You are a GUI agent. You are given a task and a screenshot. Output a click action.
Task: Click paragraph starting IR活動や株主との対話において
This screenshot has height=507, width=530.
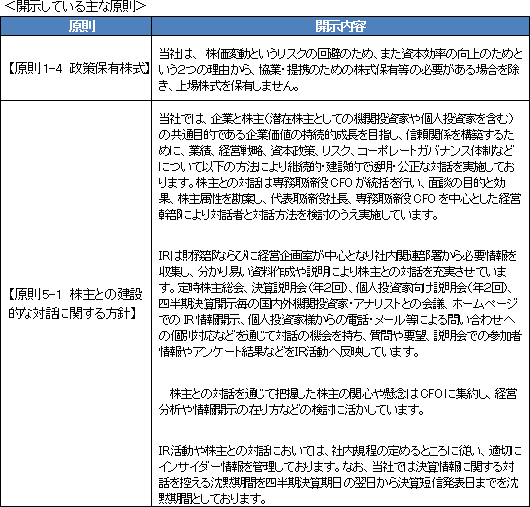(x=340, y=474)
